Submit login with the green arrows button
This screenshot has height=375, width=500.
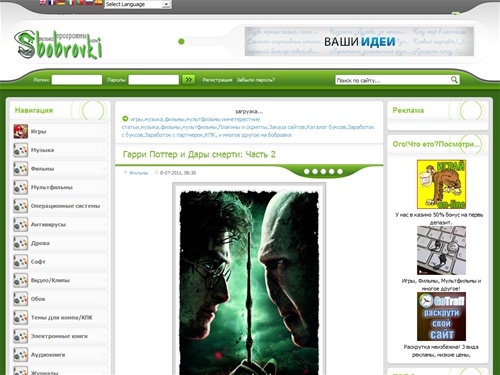188,80
